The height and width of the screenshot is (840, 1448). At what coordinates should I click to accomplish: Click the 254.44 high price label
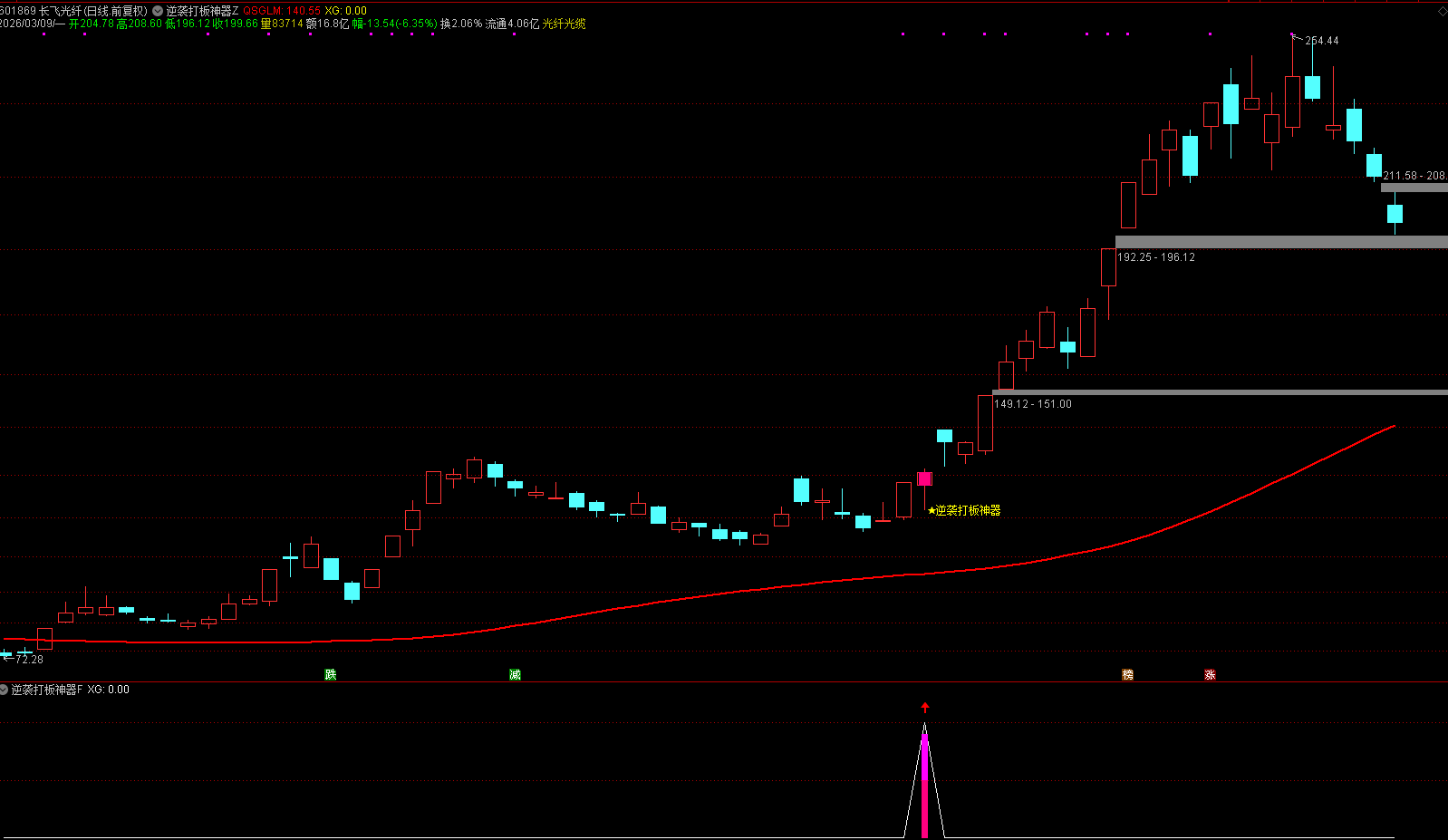(1321, 41)
